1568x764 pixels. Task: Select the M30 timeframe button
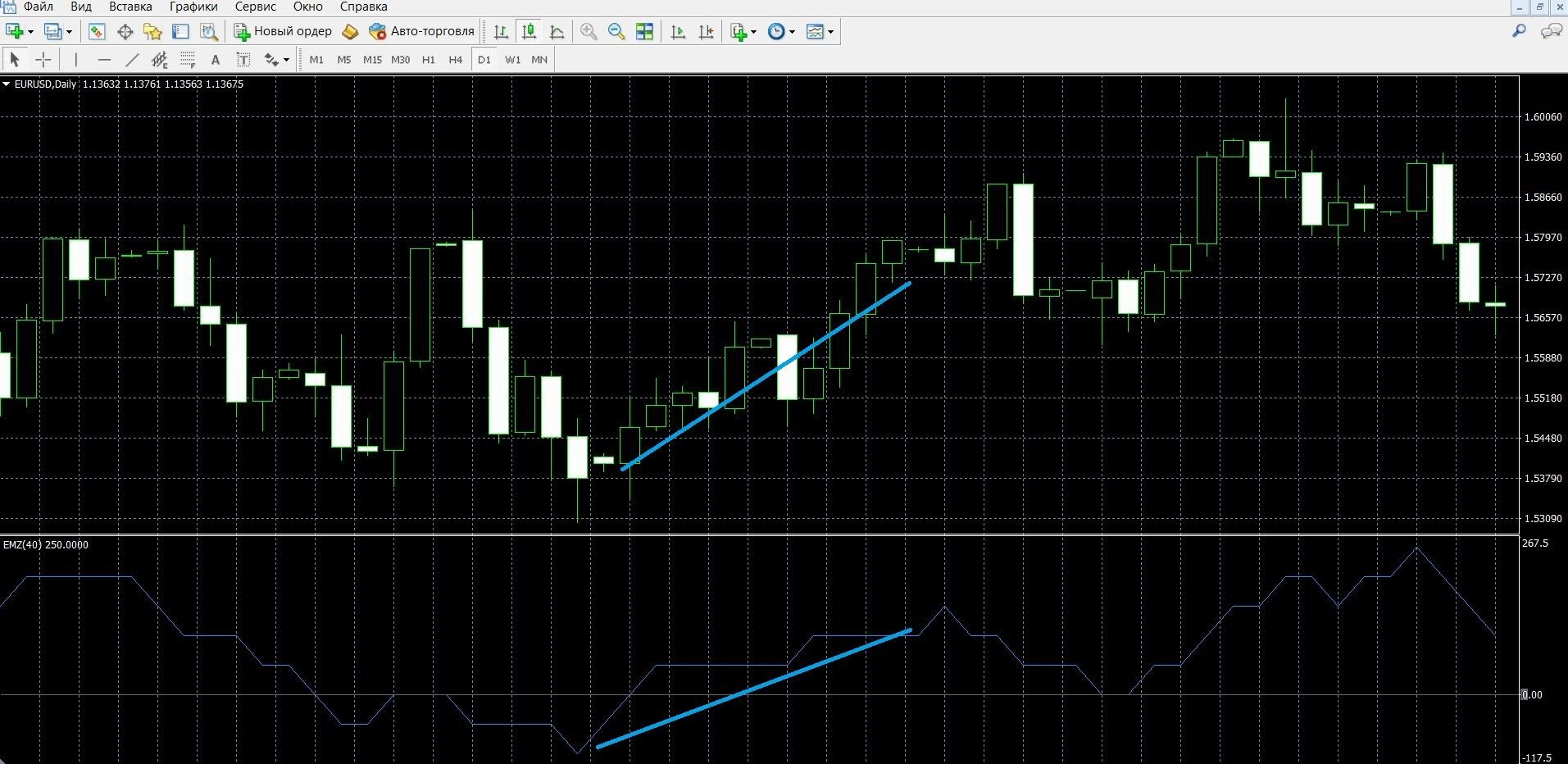pos(400,60)
